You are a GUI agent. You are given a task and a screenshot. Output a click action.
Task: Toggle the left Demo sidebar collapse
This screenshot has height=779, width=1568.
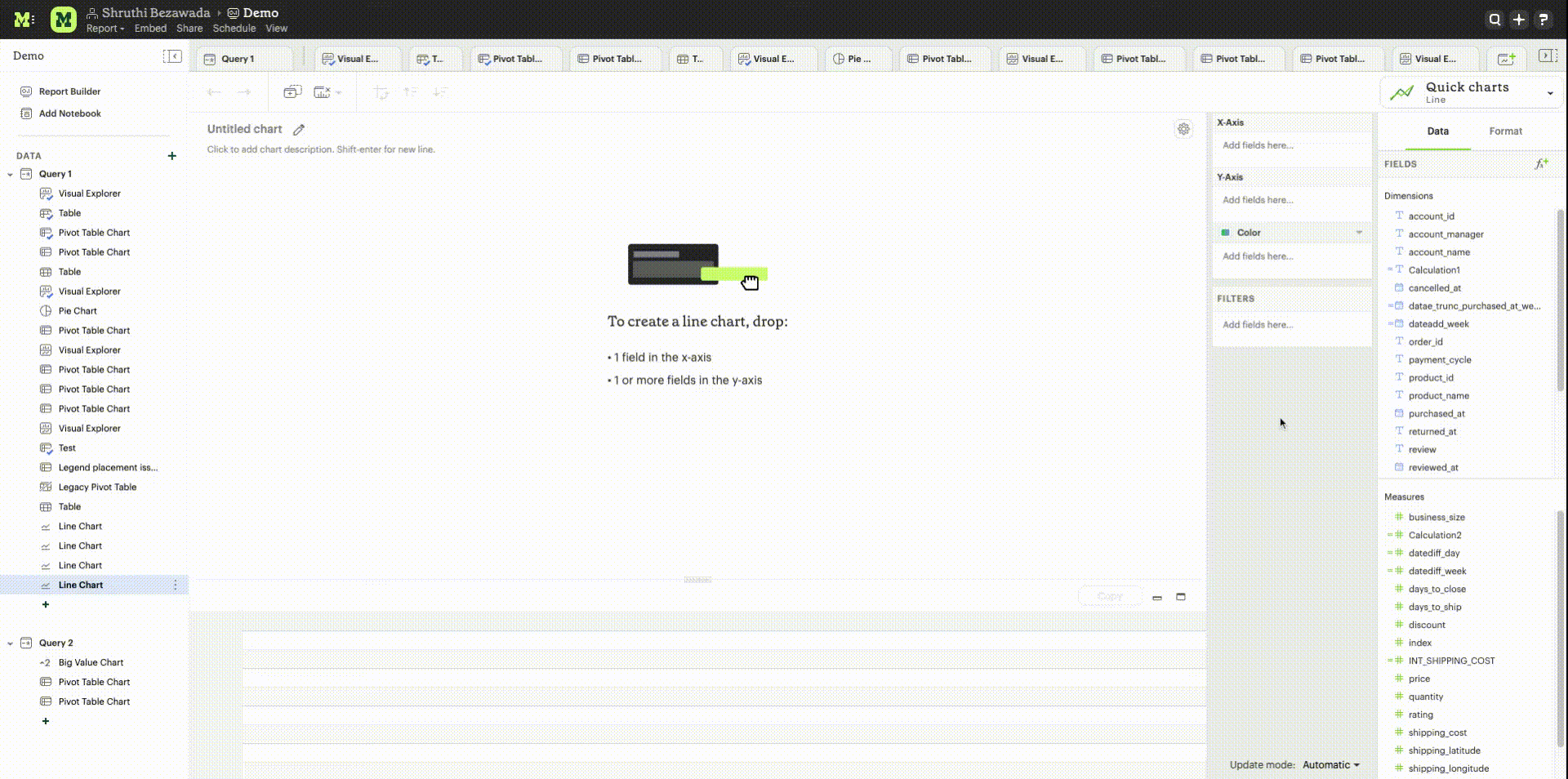[172, 56]
